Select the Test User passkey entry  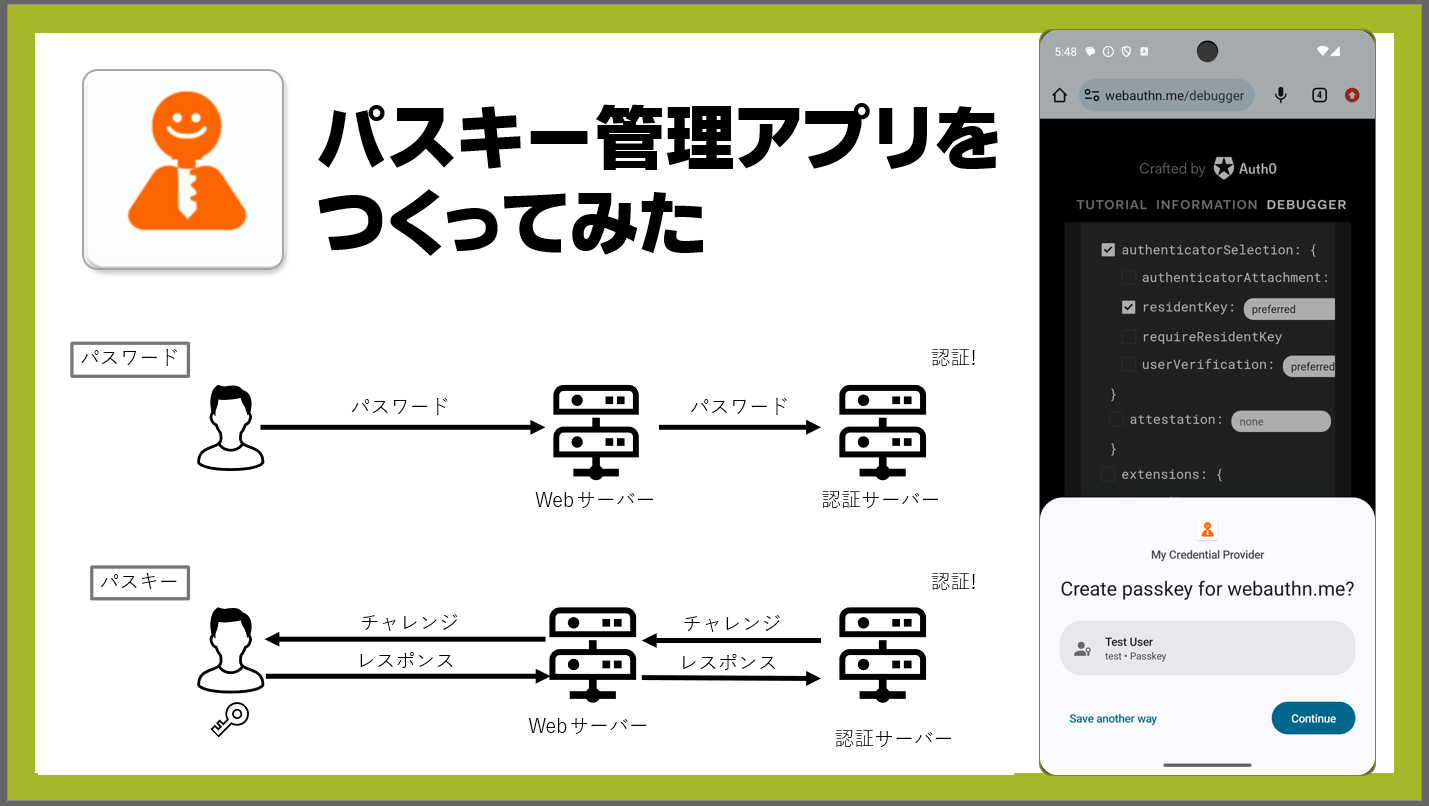click(1207, 648)
